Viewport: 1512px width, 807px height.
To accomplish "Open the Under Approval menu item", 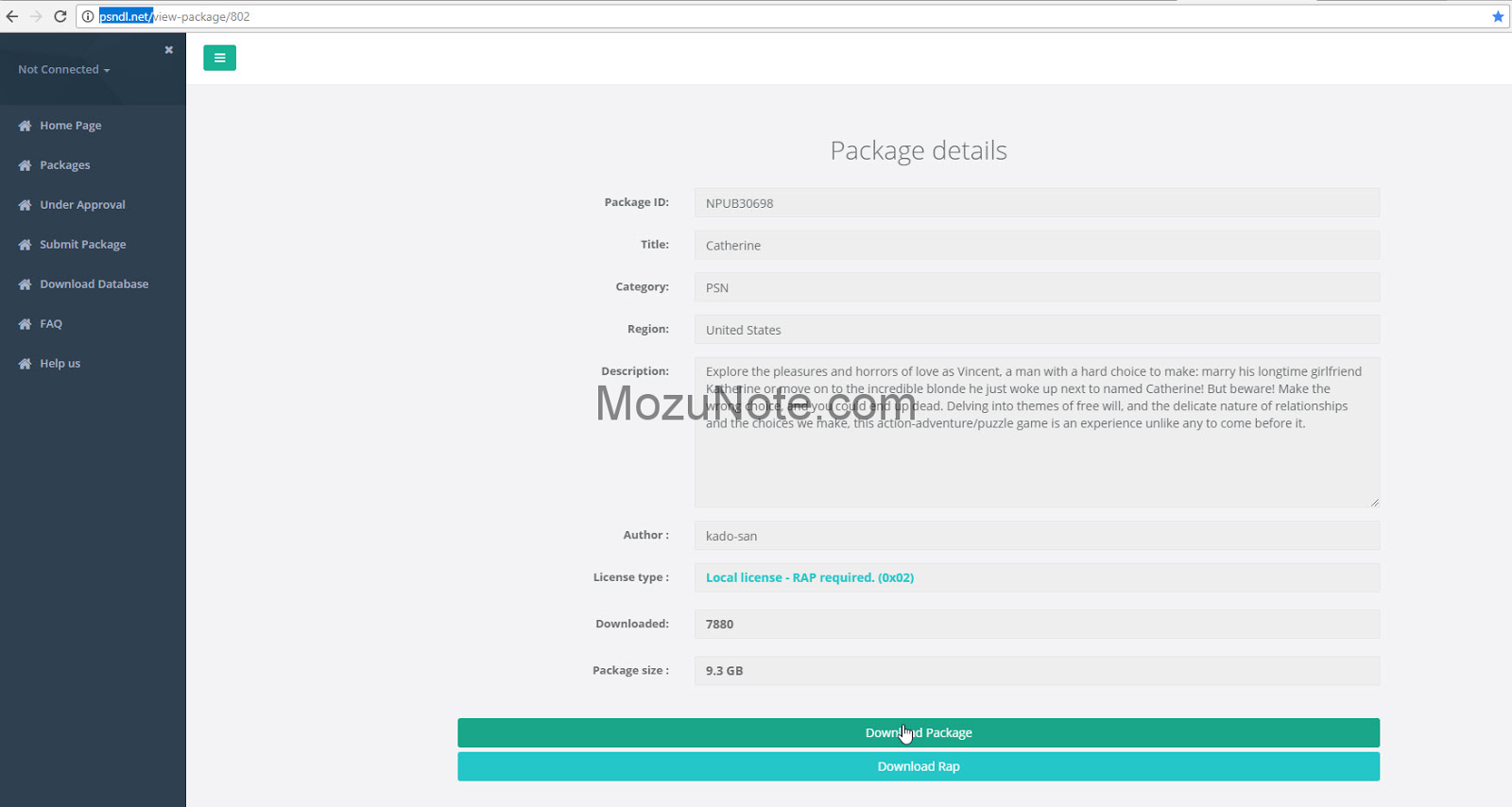I will coord(82,205).
